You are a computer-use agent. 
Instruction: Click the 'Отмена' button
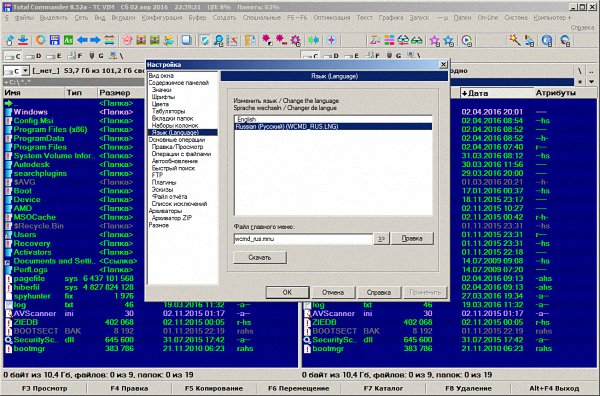coord(333,292)
